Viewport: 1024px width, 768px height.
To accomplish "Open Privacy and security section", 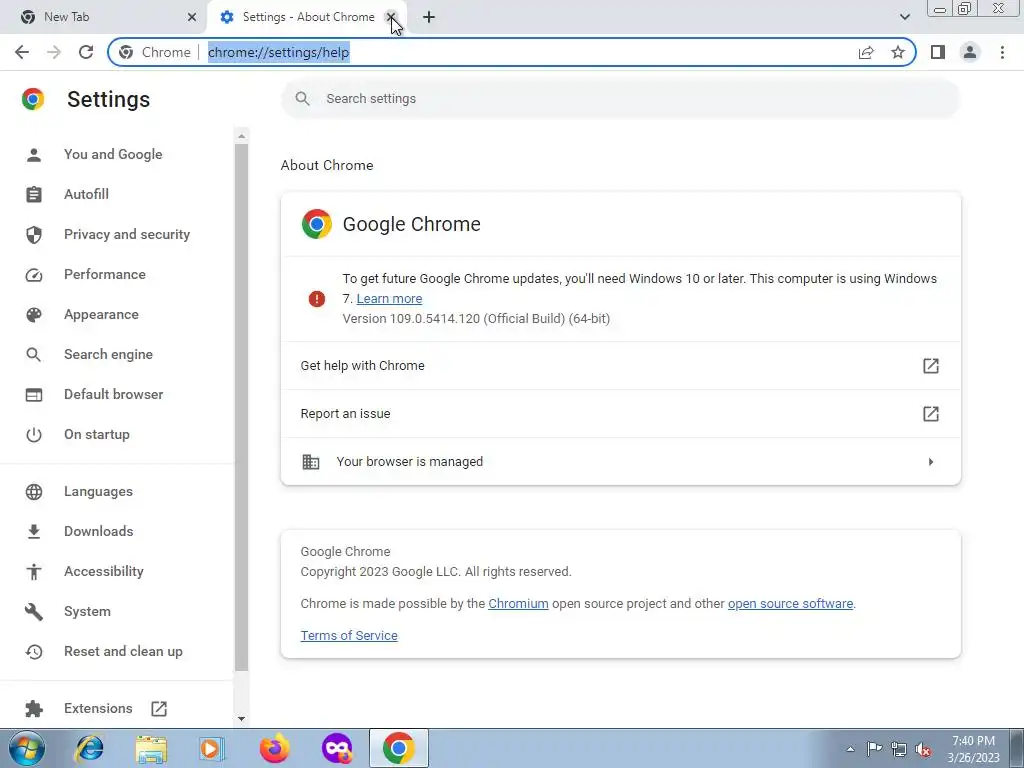I will (127, 234).
